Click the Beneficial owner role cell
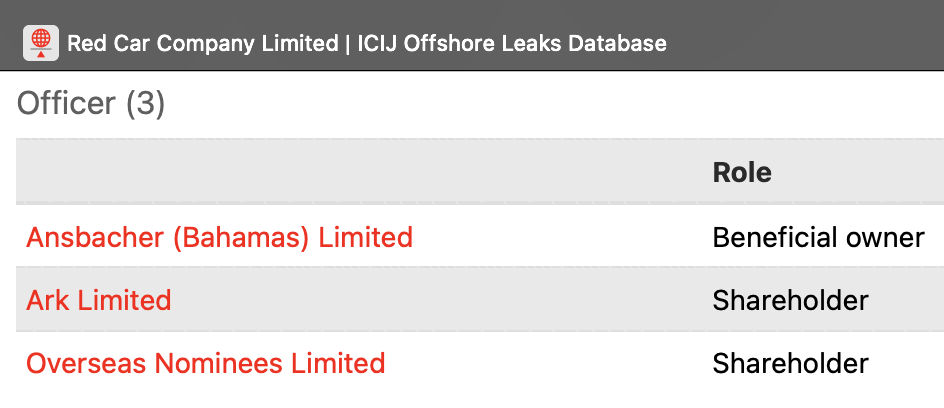Viewport: 944px width, 408px height. [818, 237]
